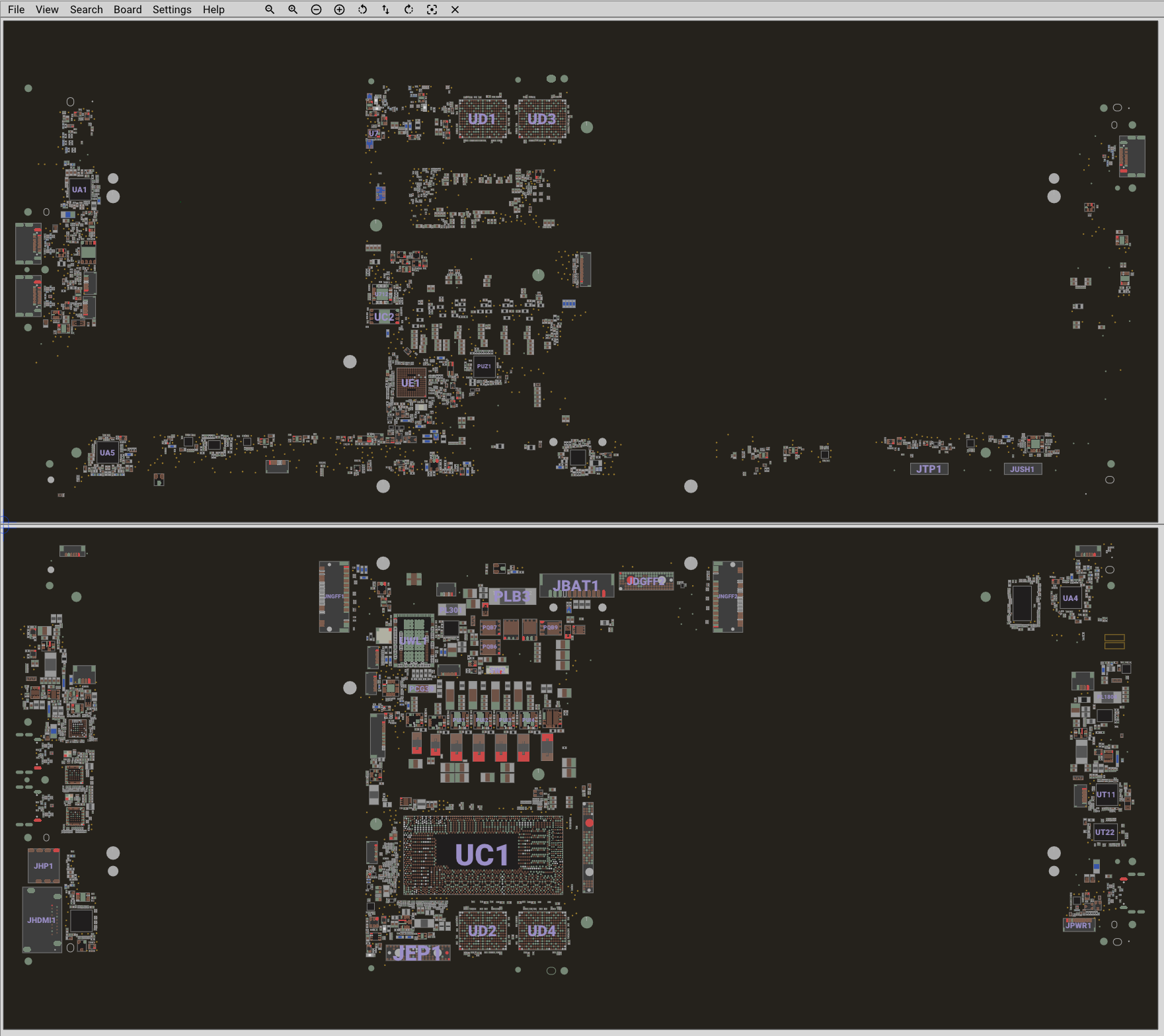Select the UE1 chip component

point(410,383)
